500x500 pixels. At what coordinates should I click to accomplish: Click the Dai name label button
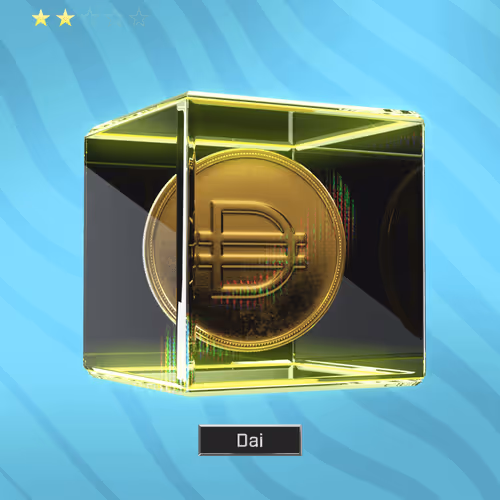250,440
